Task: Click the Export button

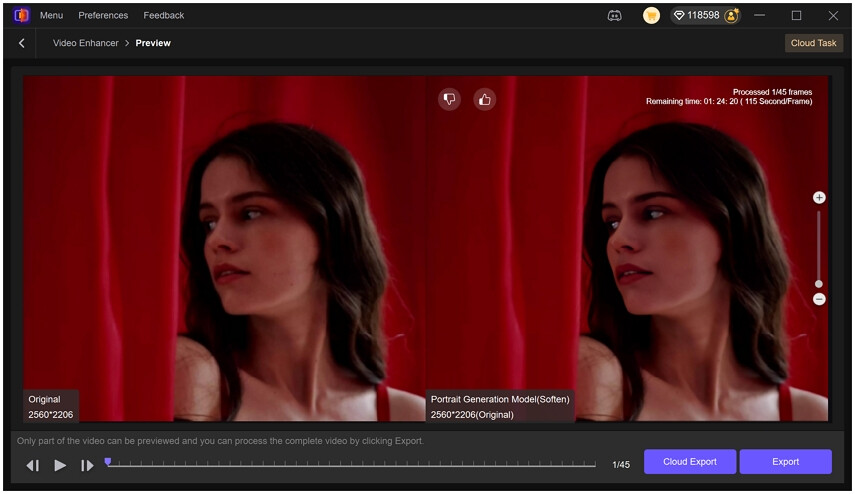Action: (x=785, y=462)
